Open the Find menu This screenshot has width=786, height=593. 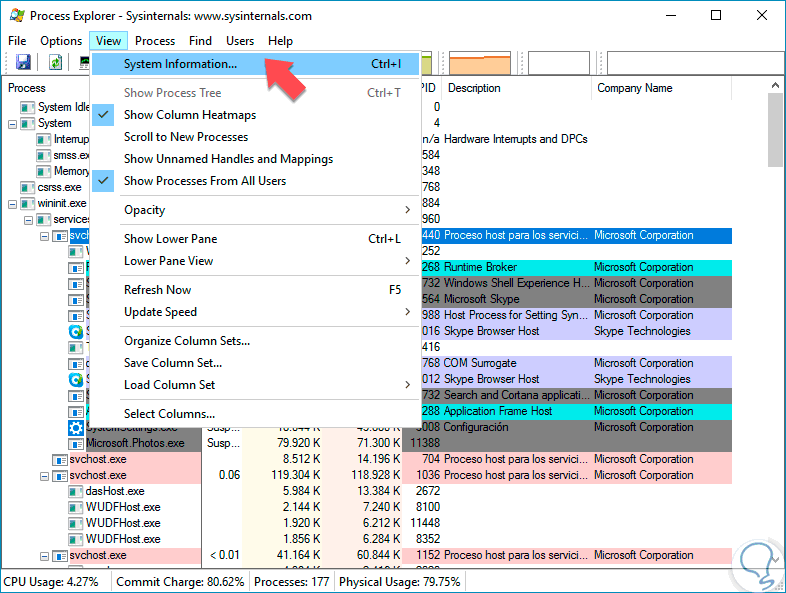tap(200, 41)
